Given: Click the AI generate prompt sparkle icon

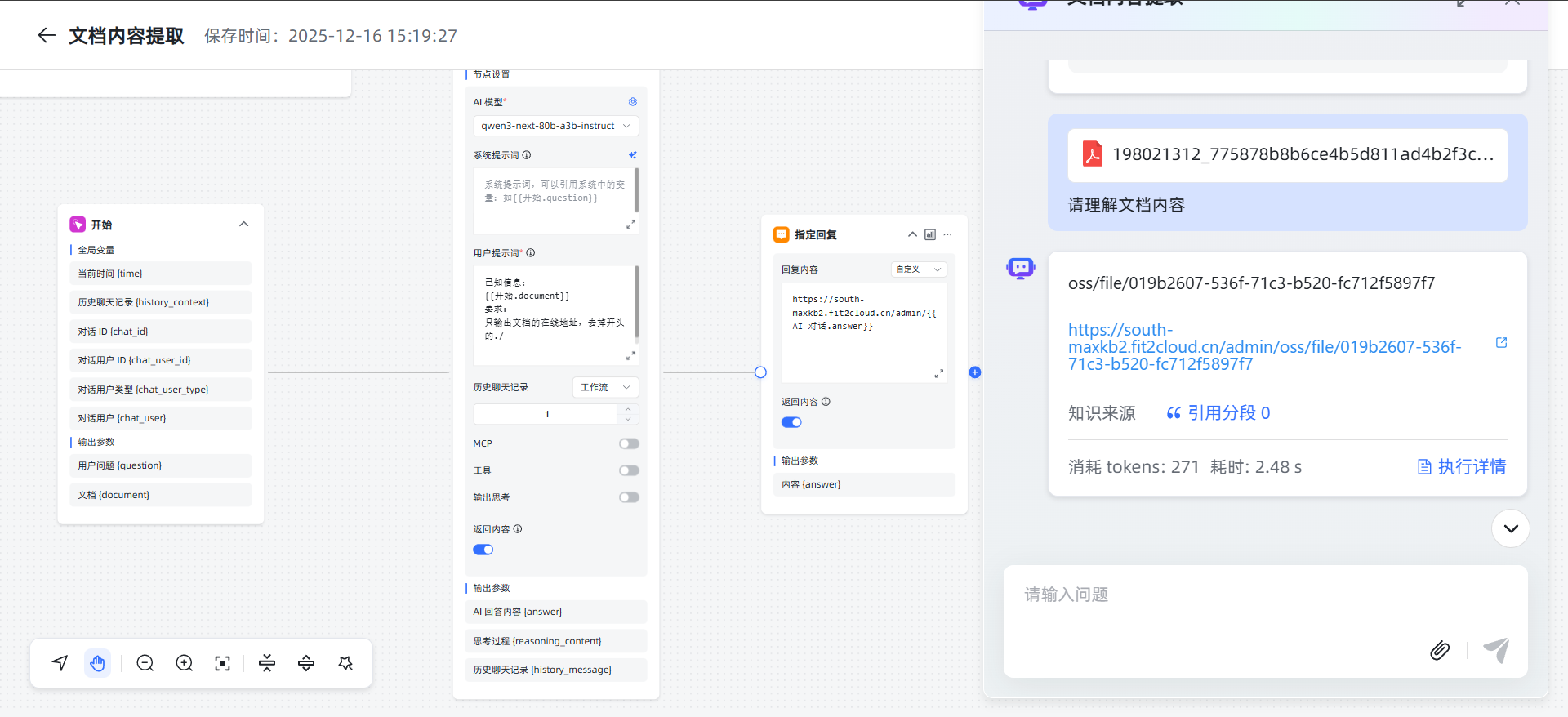Looking at the screenshot, I should 632,155.
